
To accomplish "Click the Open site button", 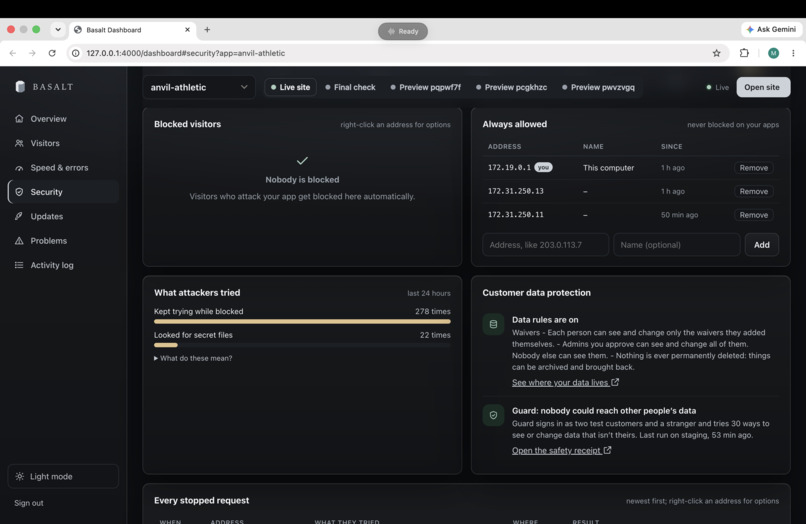I will [x=763, y=87].
